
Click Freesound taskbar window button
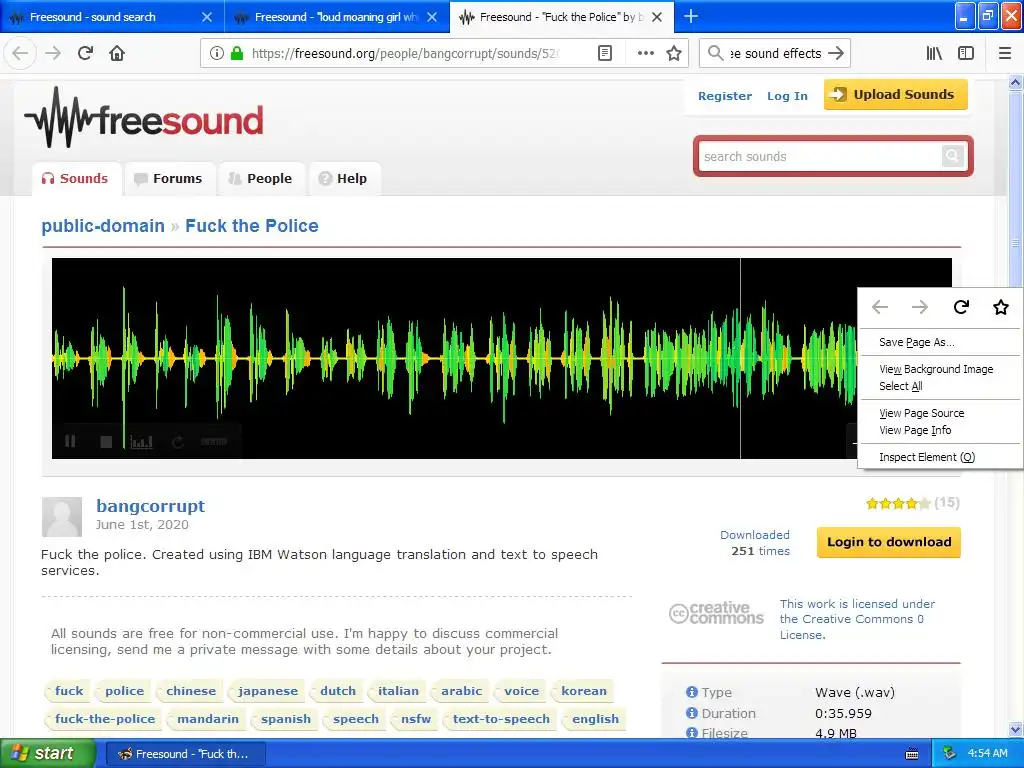185,754
